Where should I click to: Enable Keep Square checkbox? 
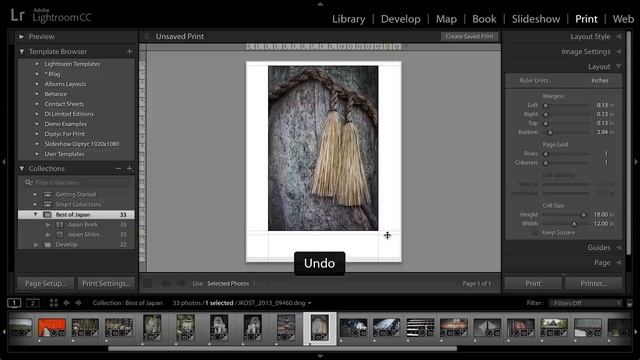pyautogui.click(x=536, y=233)
